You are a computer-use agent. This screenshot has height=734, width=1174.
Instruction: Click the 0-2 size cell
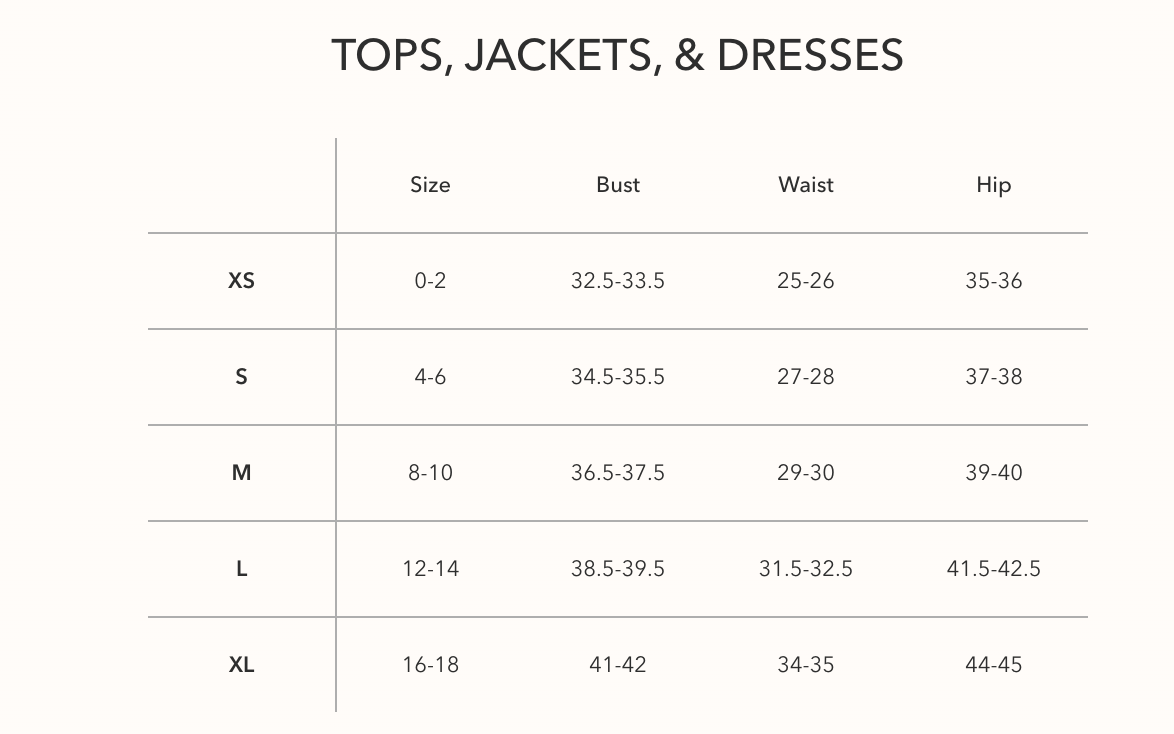tap(430, 281)
